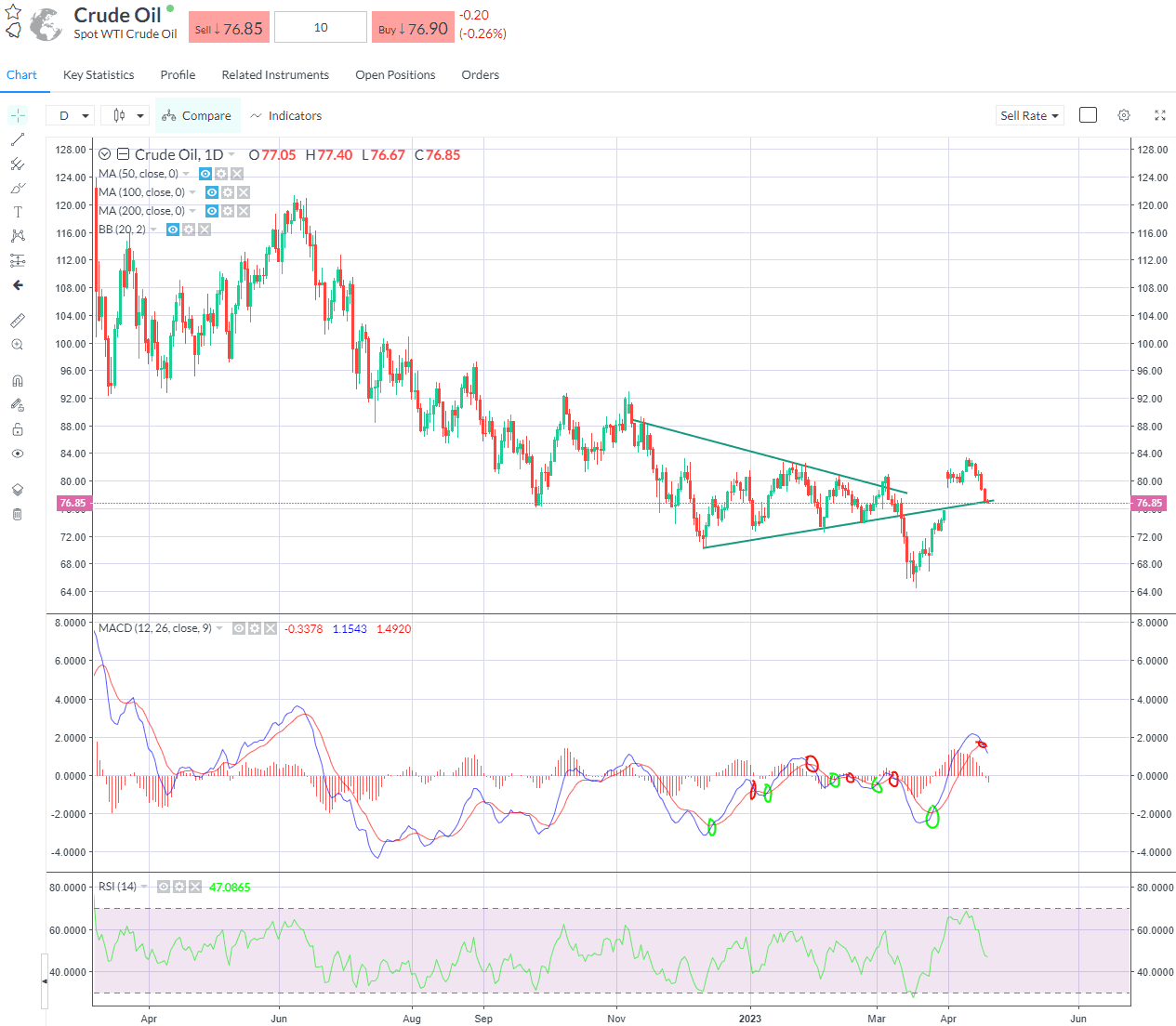Screen dimensions: 1176x1026
Task: Hide the MA 100 indicator eye
Action: tap(212, 192)
